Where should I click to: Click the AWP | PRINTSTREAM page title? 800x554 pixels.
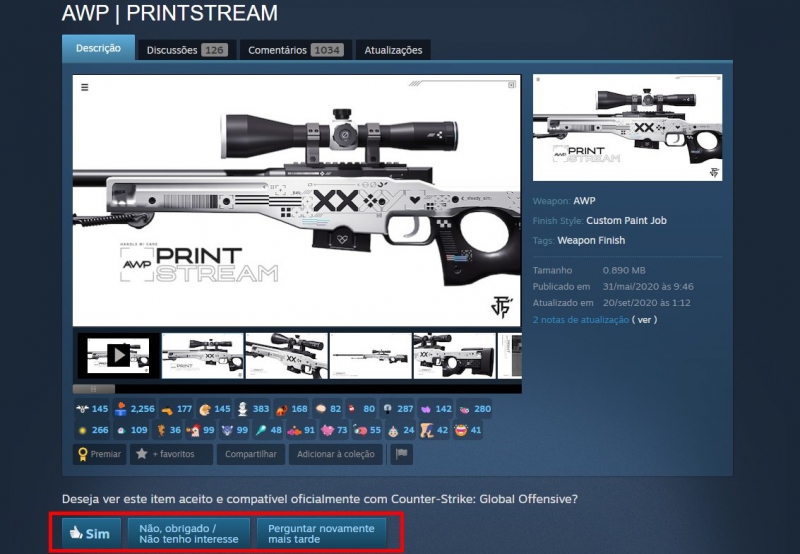(x=170, y=13)
